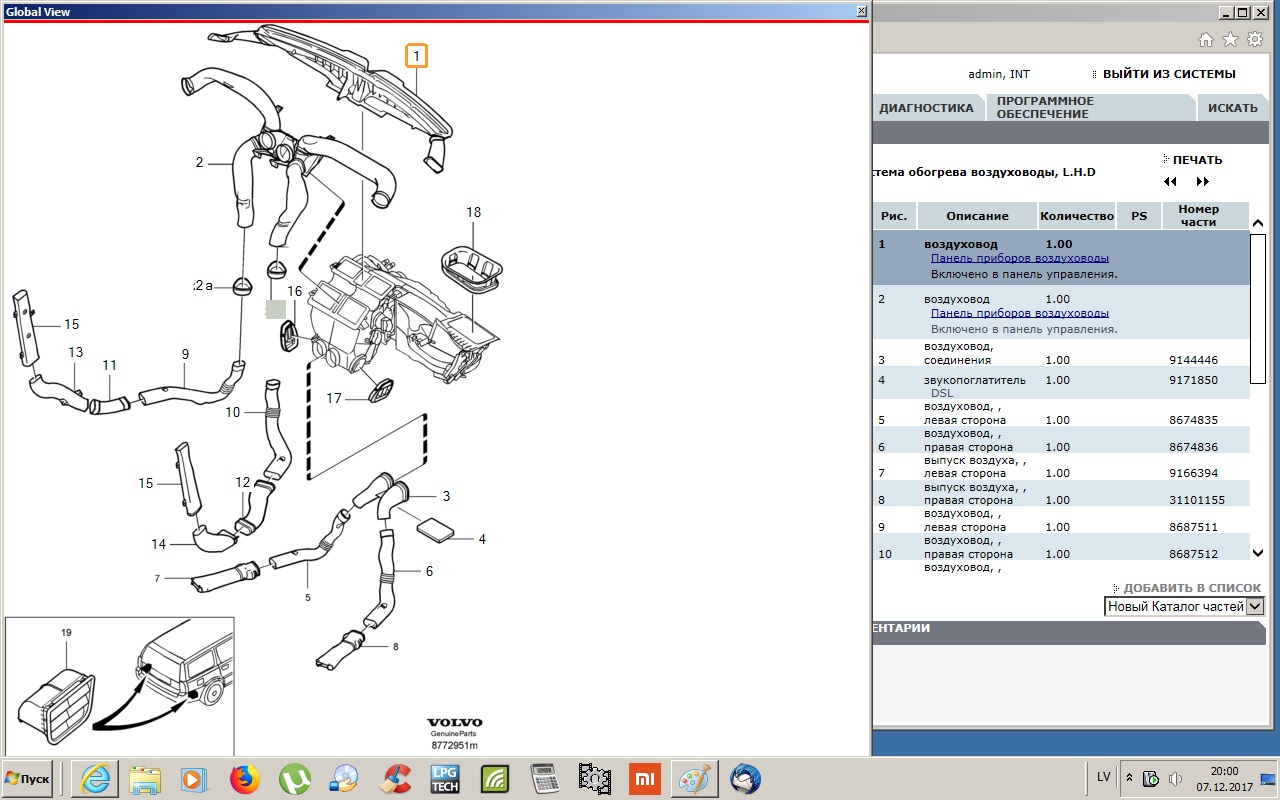Image resolution: width=1280 pixels, height=800 pixels.
Task: Go to previous page with double-left arrows
Action: [x=1171, y=182]
